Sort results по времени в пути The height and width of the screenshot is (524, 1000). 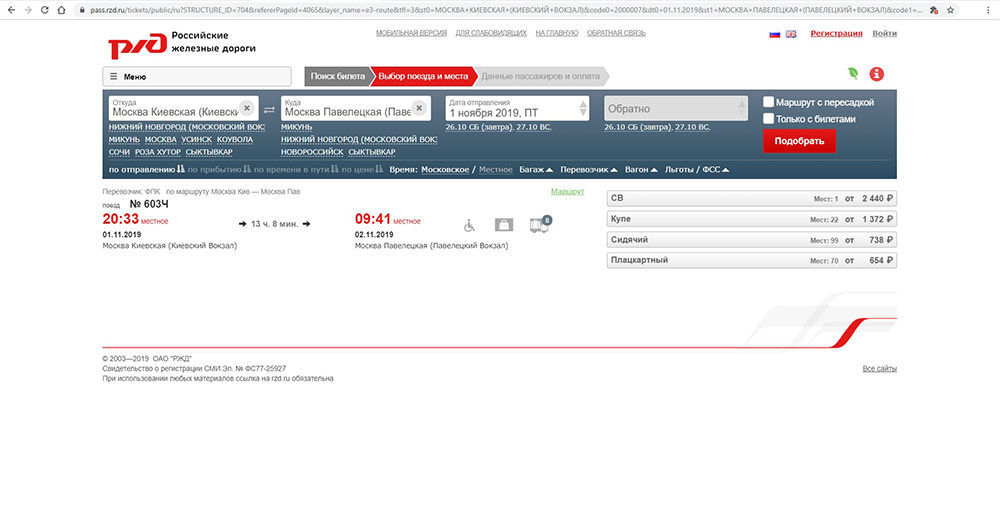(297, 170)
